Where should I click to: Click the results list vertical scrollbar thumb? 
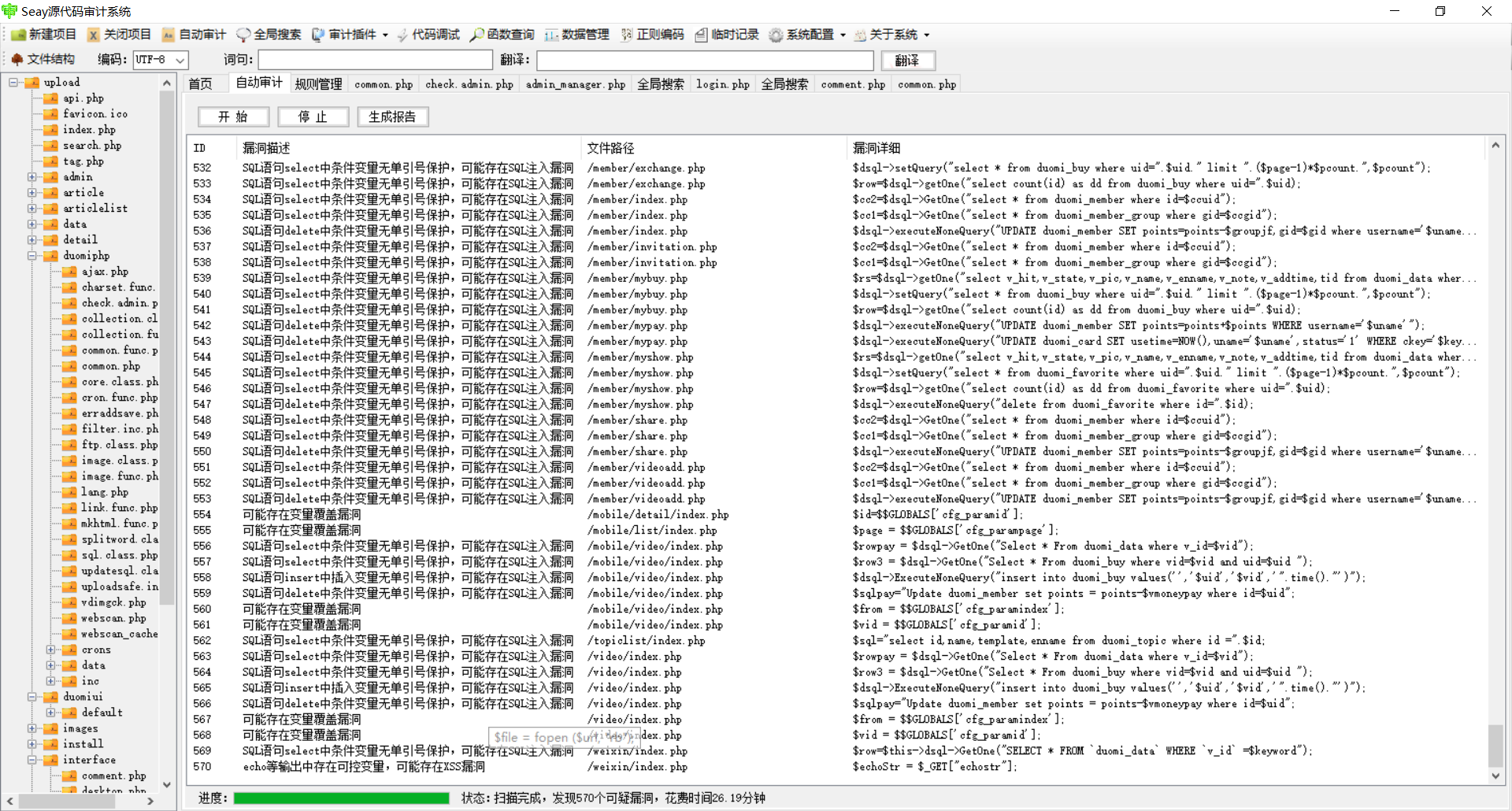click(x=1495, y=745)
